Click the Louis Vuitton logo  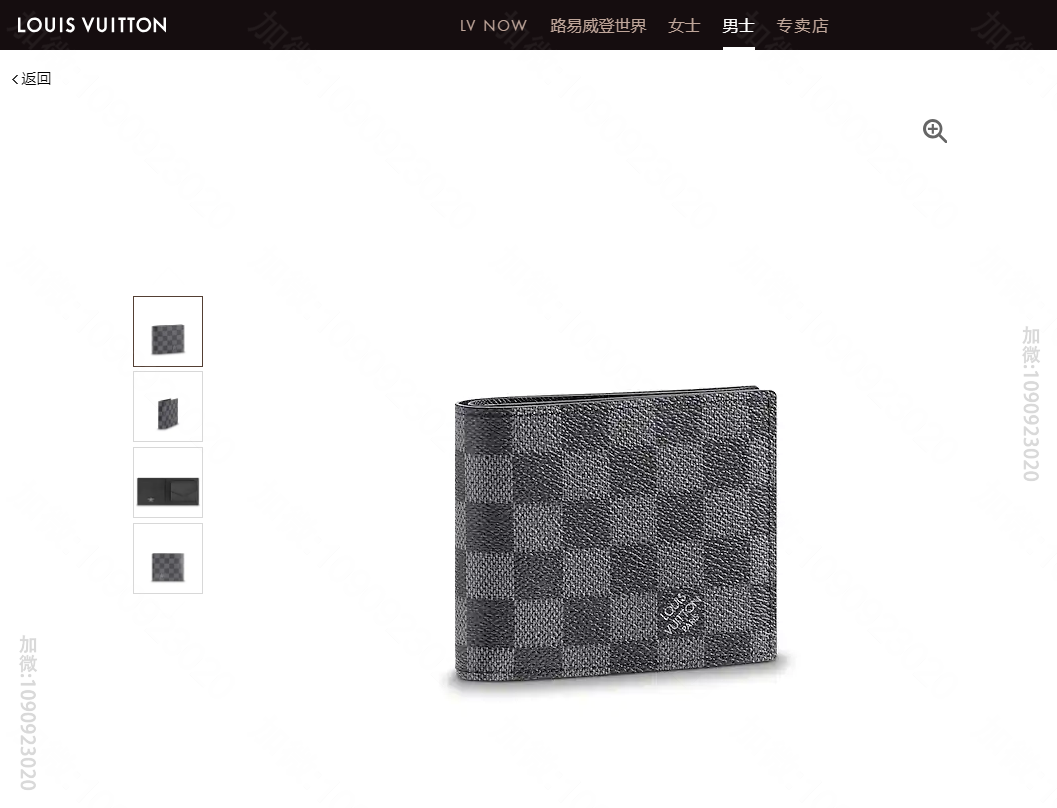point(92,25)
